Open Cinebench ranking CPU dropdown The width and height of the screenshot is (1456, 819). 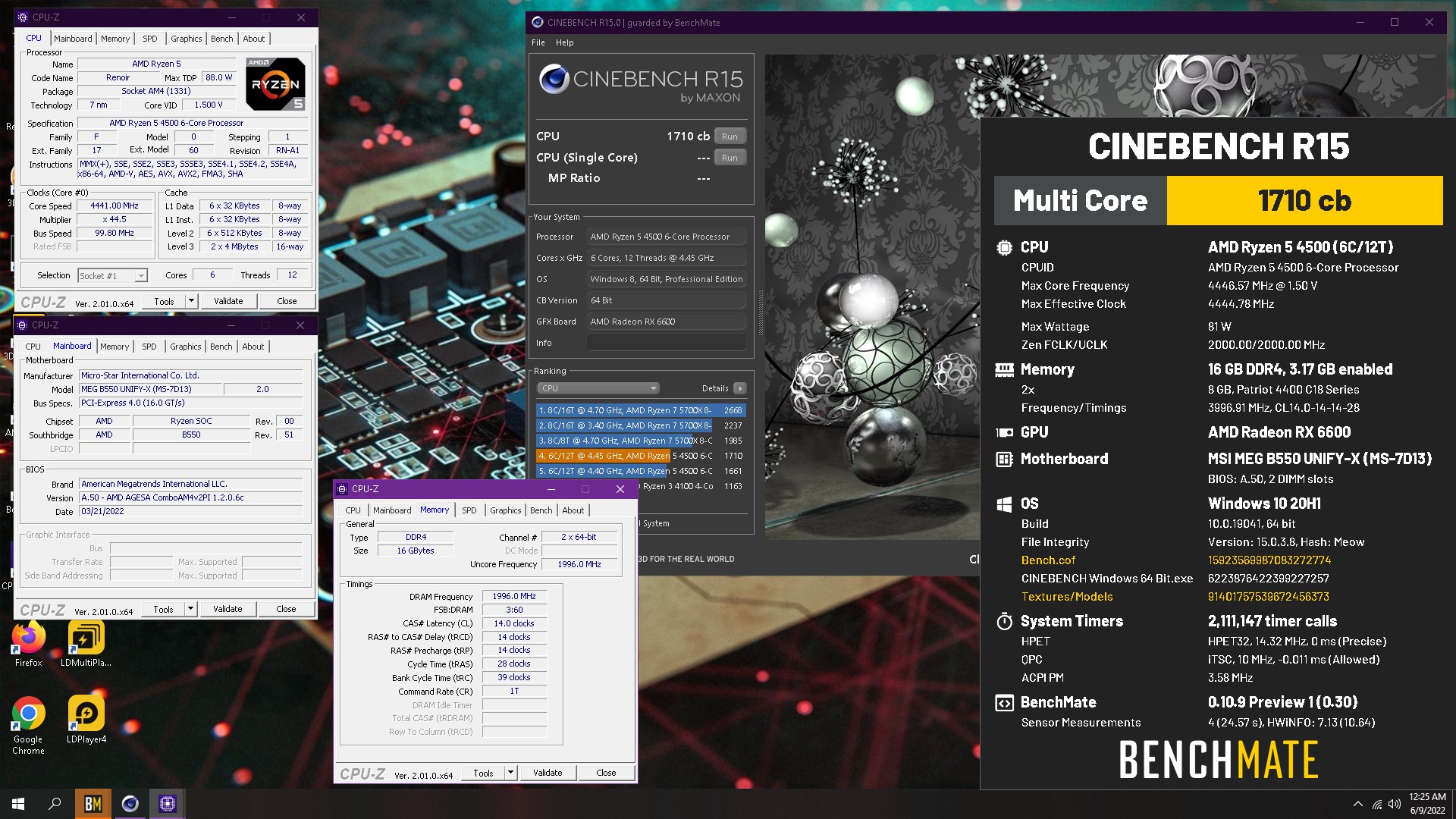click(x=598, y=388)
